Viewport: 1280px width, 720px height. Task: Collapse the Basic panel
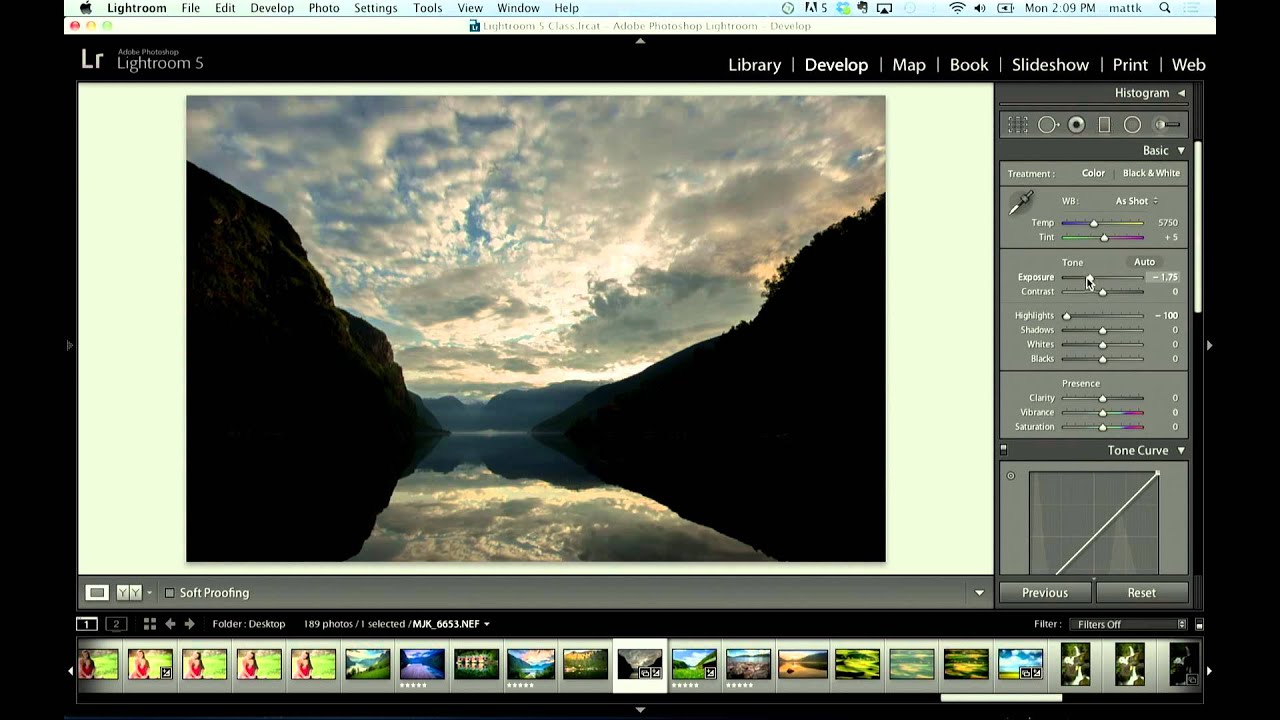pos(1181,151)
